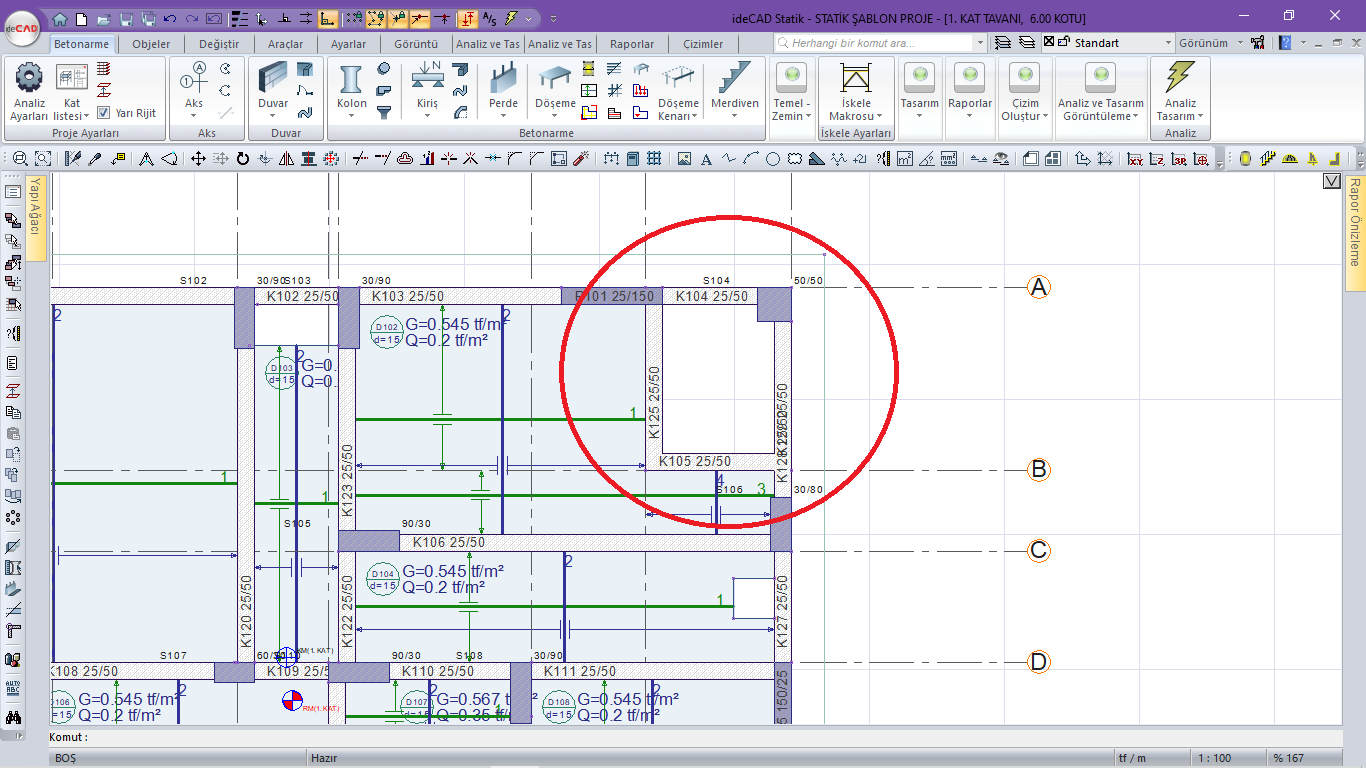Click the help question mark icon
This screenshot has height=768, width=1366.
[x=1286, y=43]
